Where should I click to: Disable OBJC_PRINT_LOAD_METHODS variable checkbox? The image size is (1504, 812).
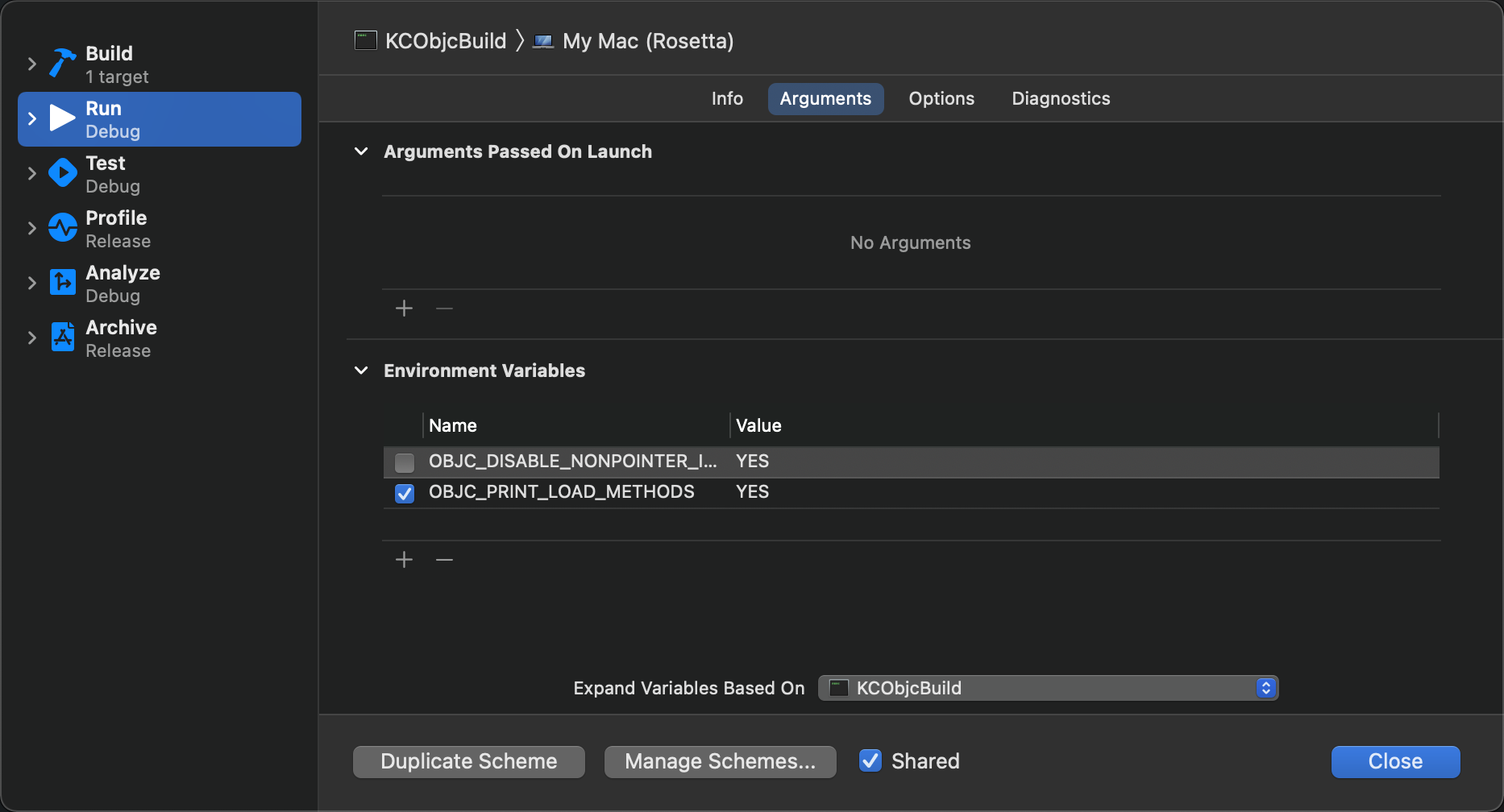tap(405, 493)
